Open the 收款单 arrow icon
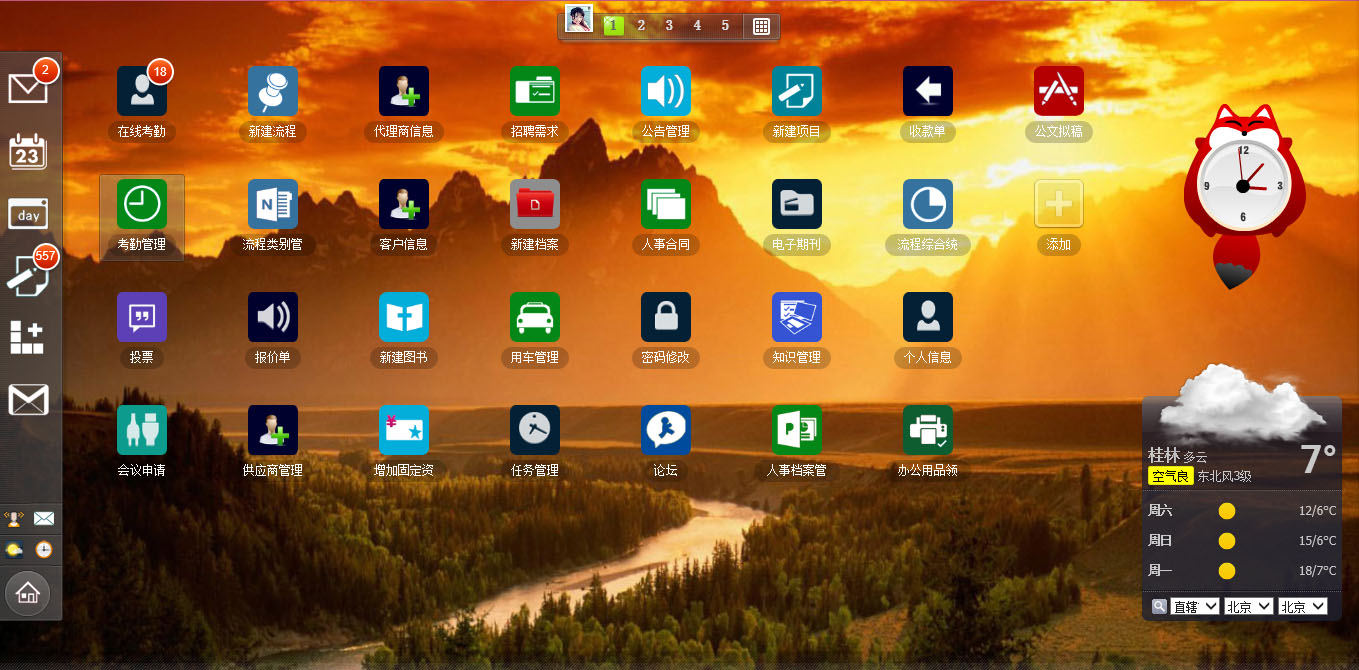Image resolution: width=1359 pixels, height=670 pixels. pos(928,91)
